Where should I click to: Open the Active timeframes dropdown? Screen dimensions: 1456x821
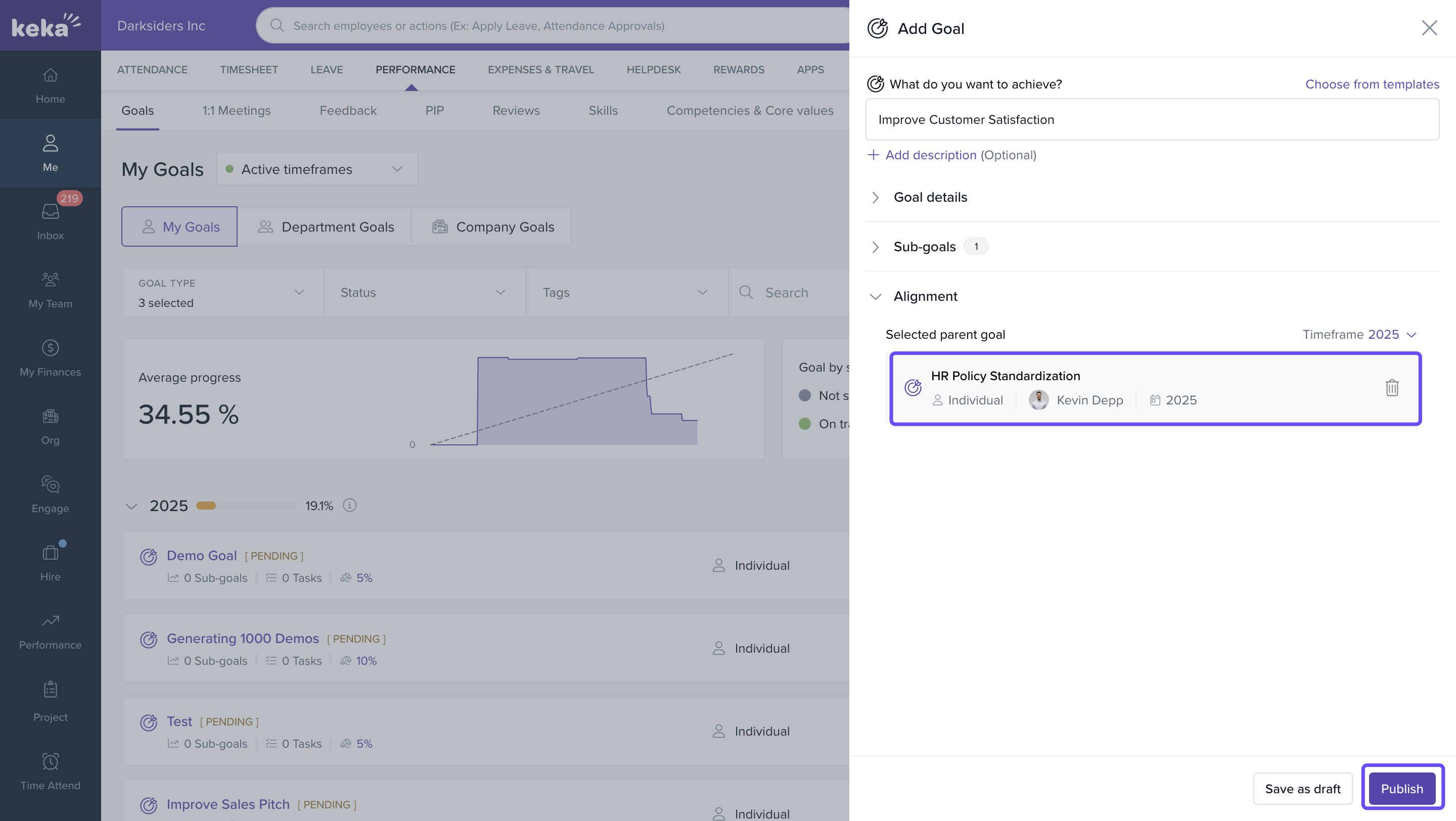(x=316, y=169)
